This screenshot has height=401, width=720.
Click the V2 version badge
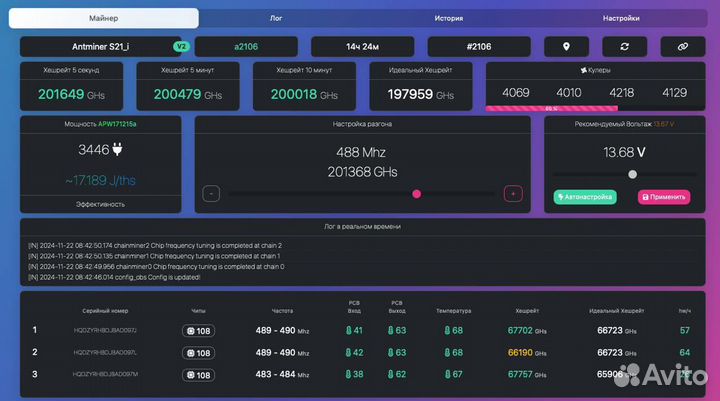pyautogui.click(x=181, y=46)
